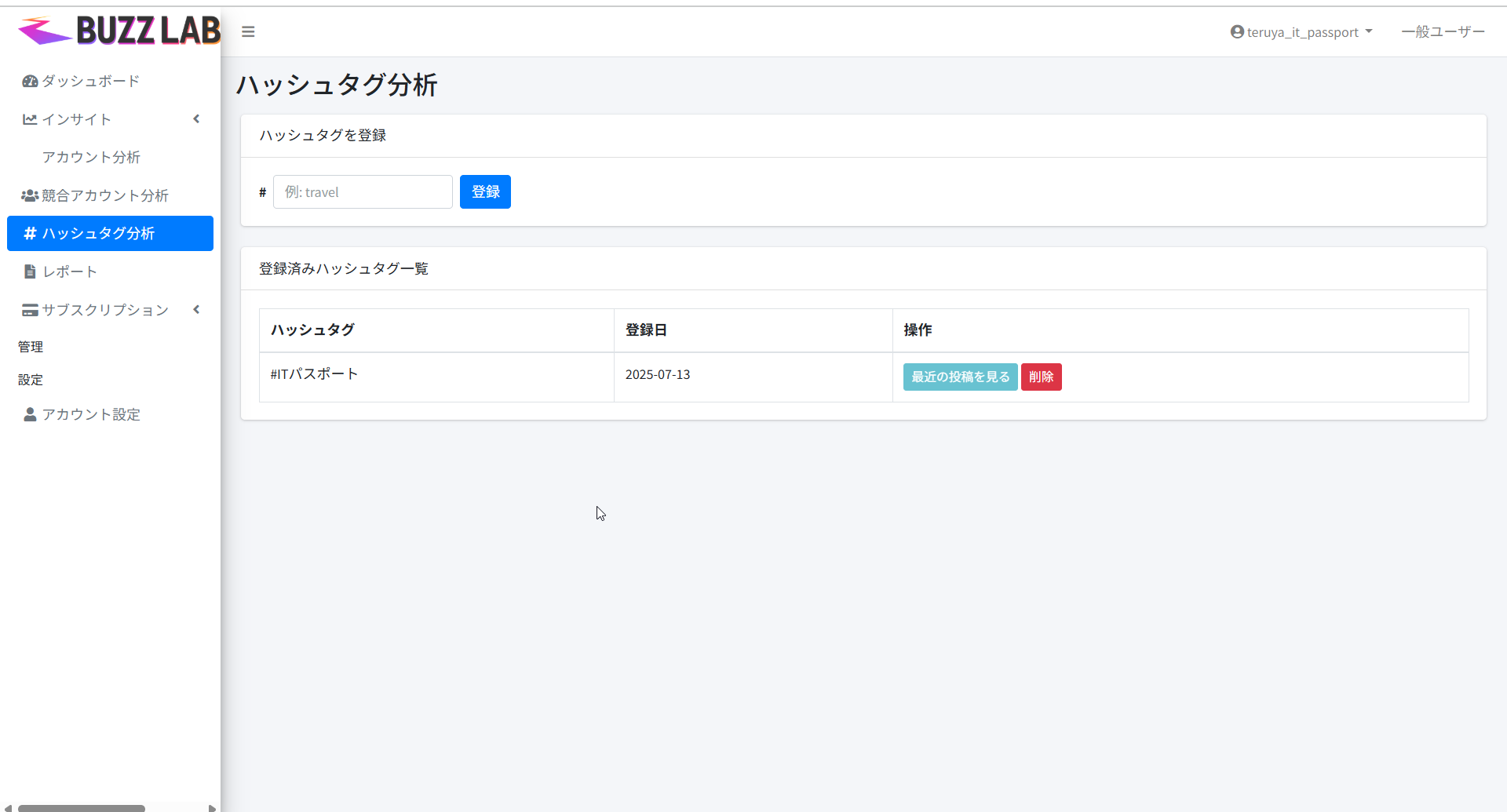Viewport: 1507px width, 812px height.
Task: Collapse the インサイト menu chevron
Action: click(x=196, y=119)
